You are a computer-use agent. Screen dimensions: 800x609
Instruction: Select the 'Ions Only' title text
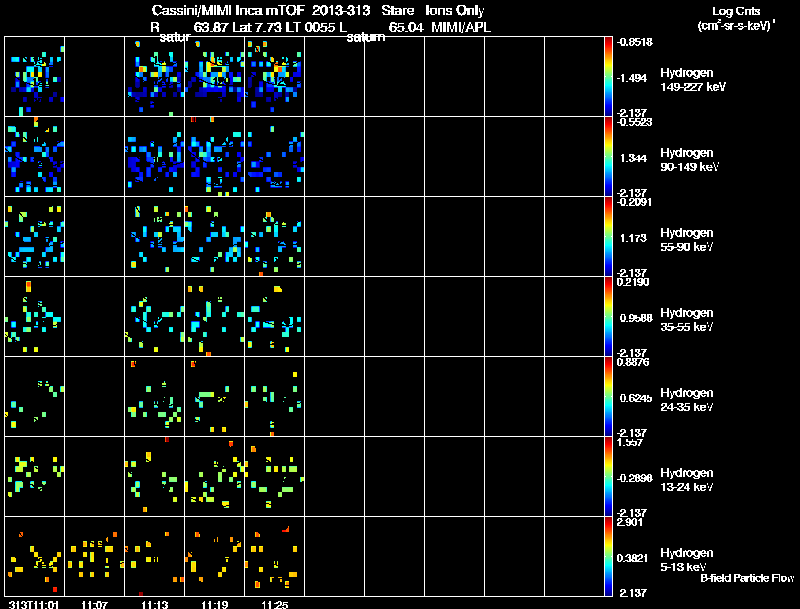455,10
